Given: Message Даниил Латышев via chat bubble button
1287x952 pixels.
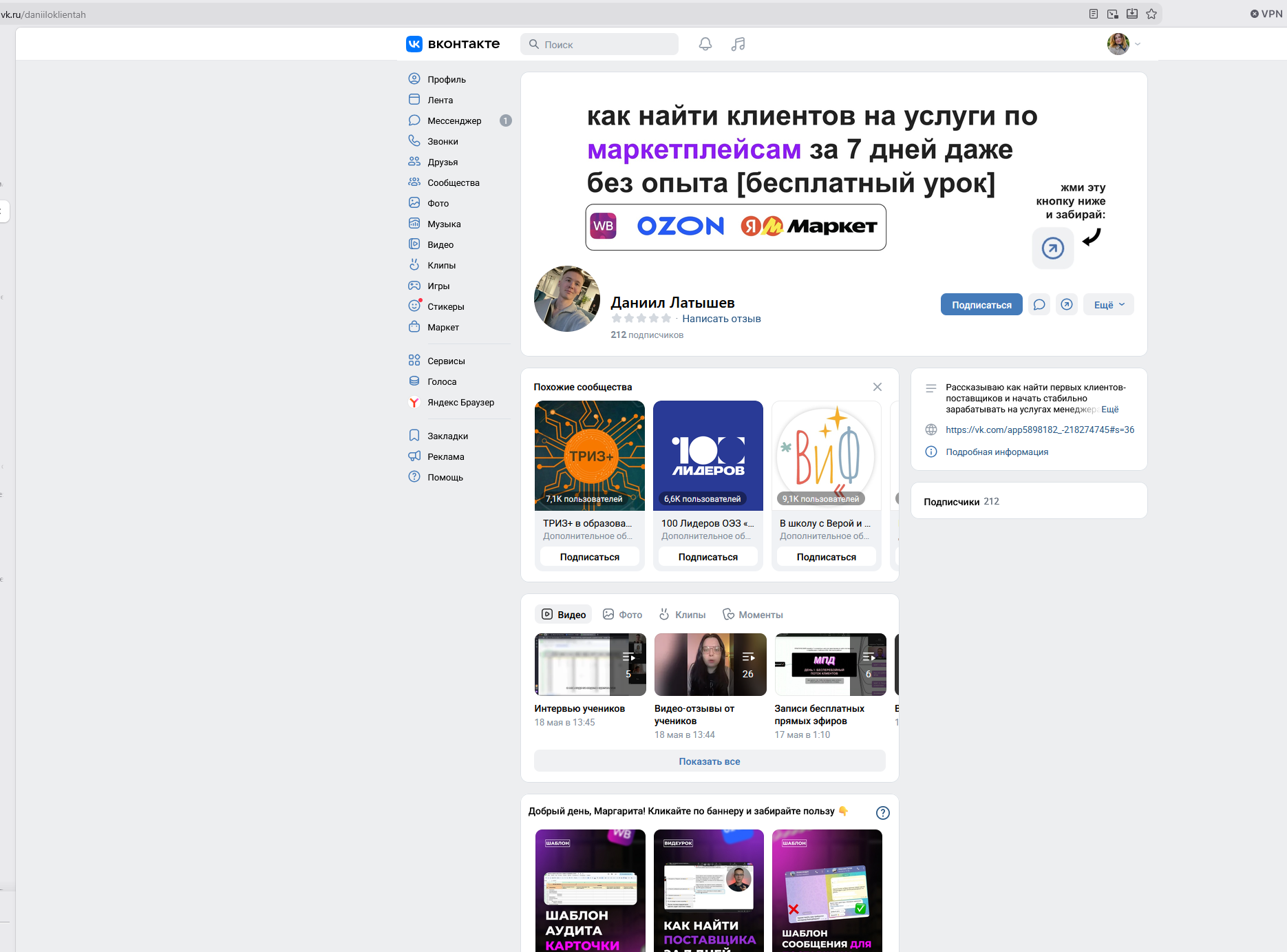Looking at the screenshot, I should (x=1039, y=305).
